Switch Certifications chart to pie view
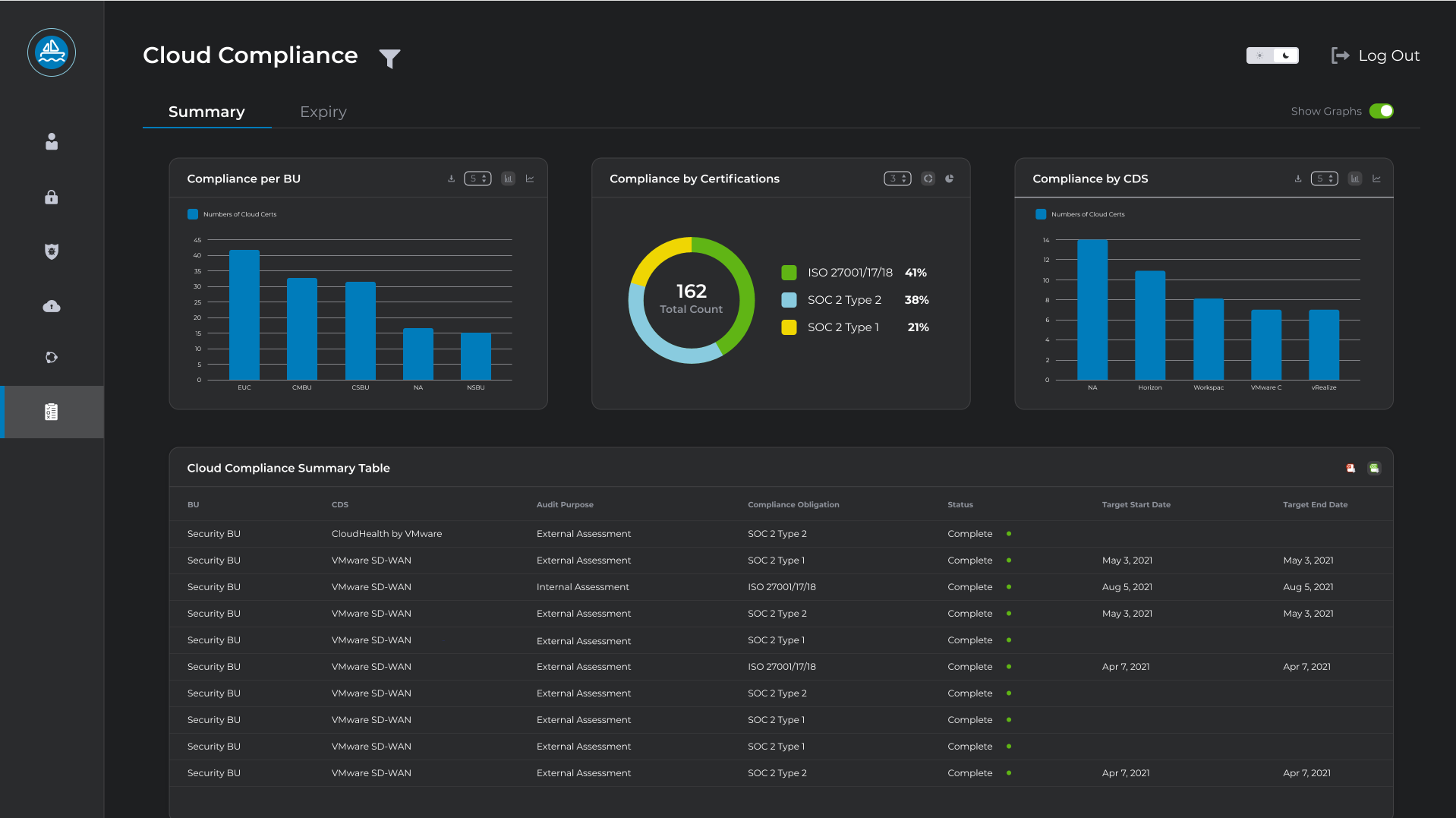Viewport: 1456px width, 818px height. pyautogui.click(x=949, y=178)
